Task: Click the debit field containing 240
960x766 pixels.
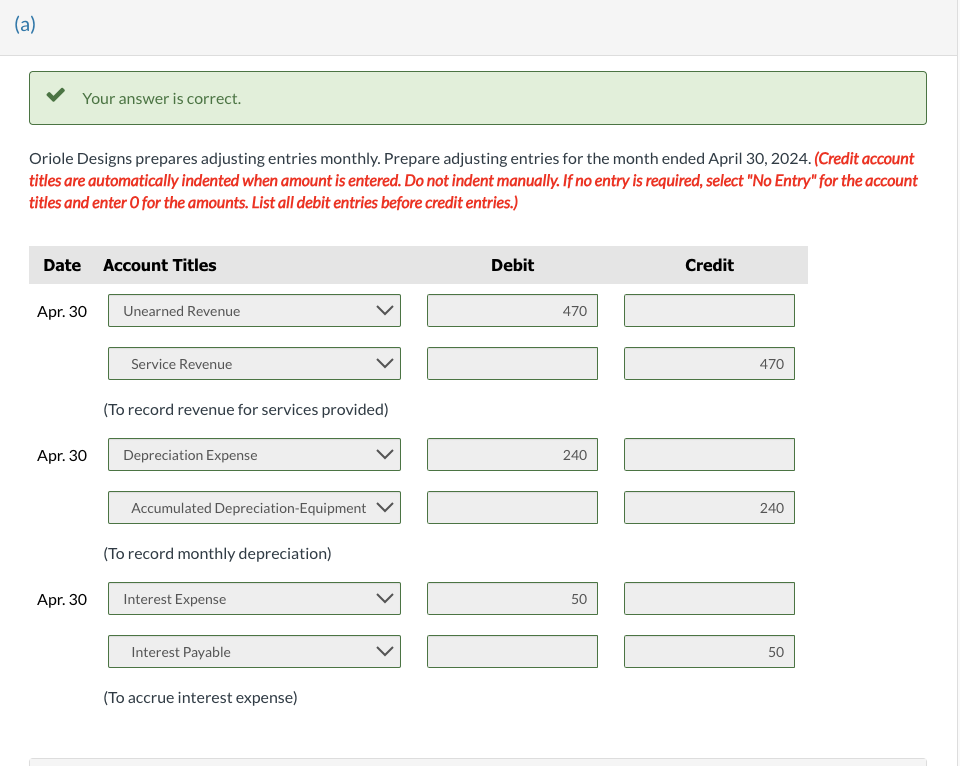Action: coord(512,454)
